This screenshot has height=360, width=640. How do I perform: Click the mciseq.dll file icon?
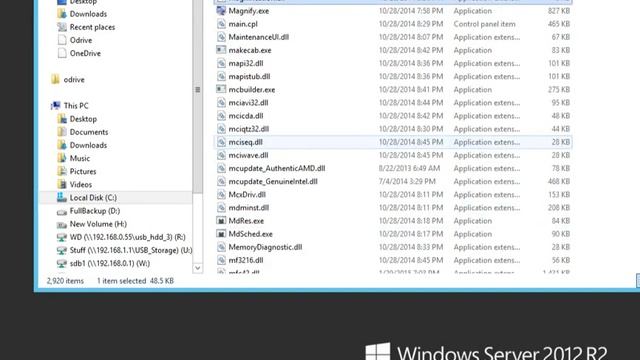[221, 142]
